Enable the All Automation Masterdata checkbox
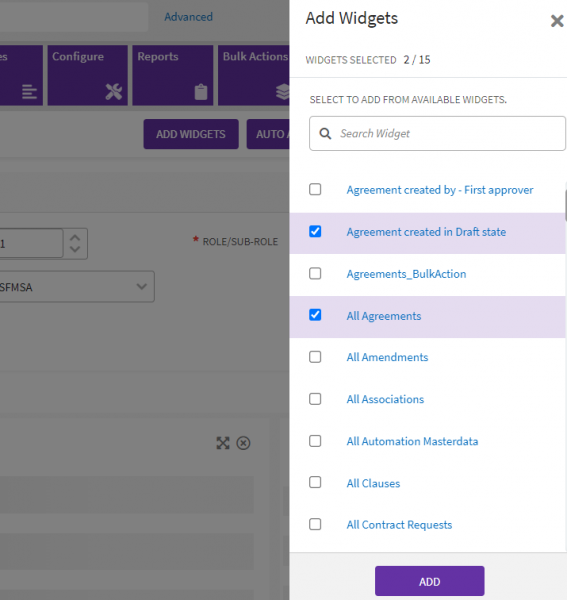 315,441
